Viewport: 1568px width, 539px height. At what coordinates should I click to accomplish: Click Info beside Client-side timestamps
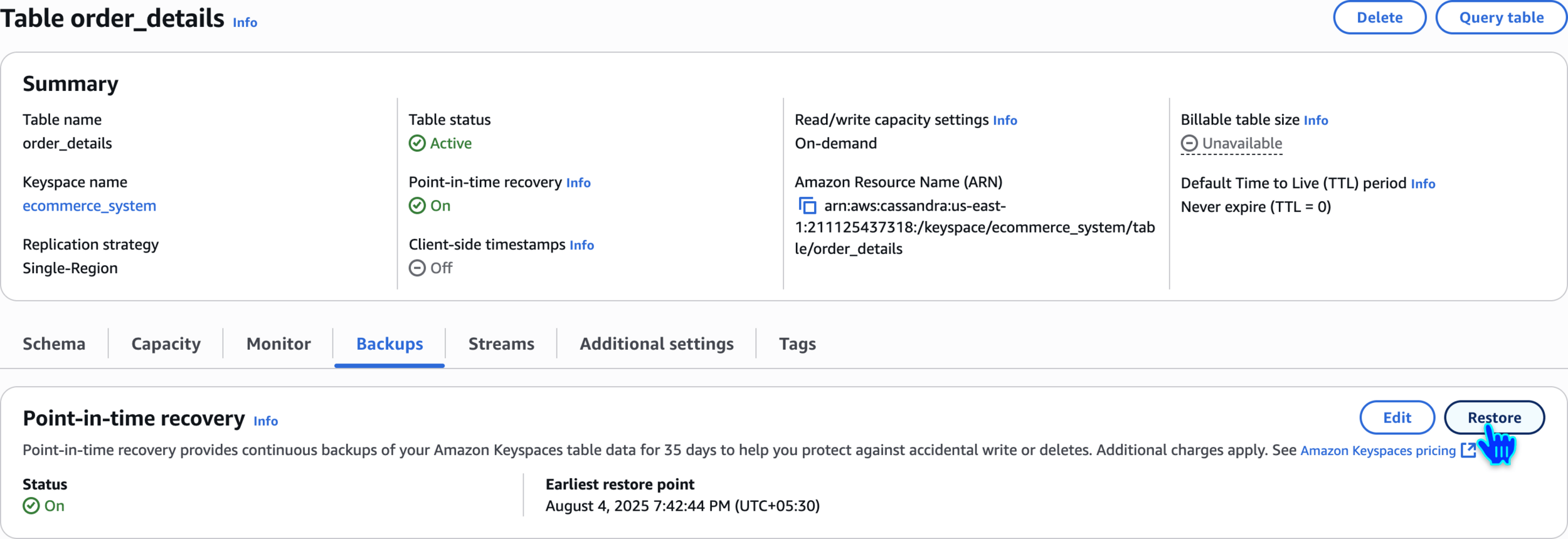[x=581, y=246]
